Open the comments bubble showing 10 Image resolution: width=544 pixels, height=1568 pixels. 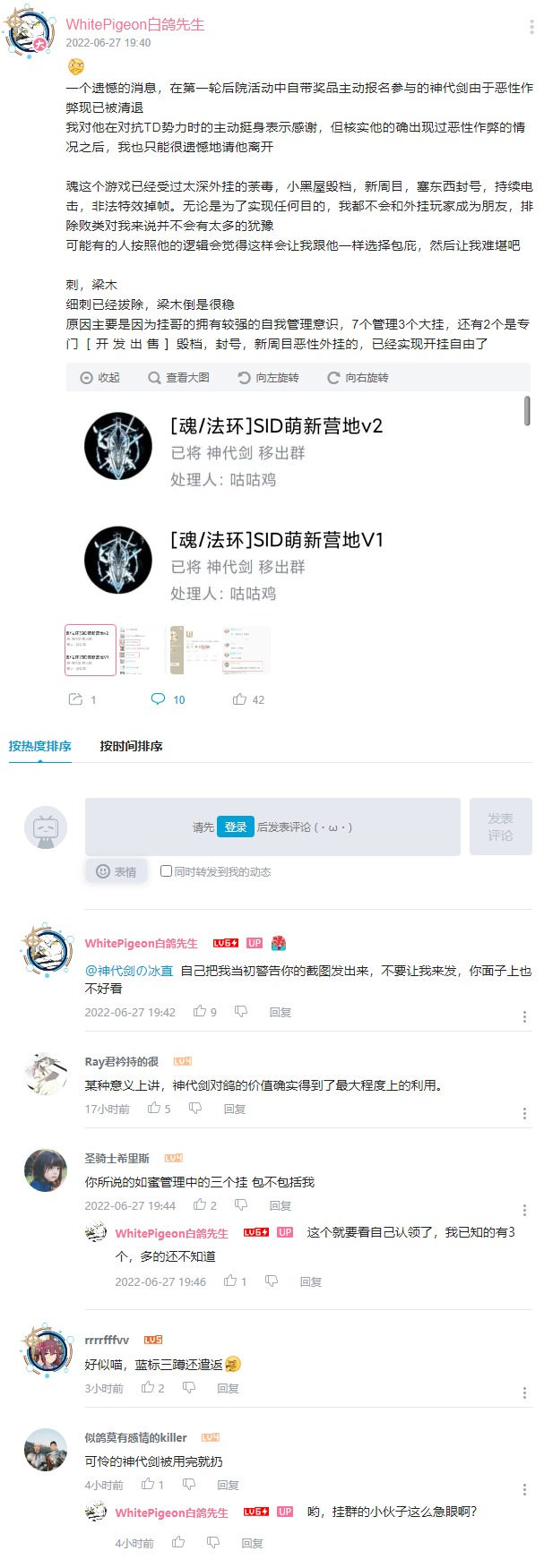[168, 699]
